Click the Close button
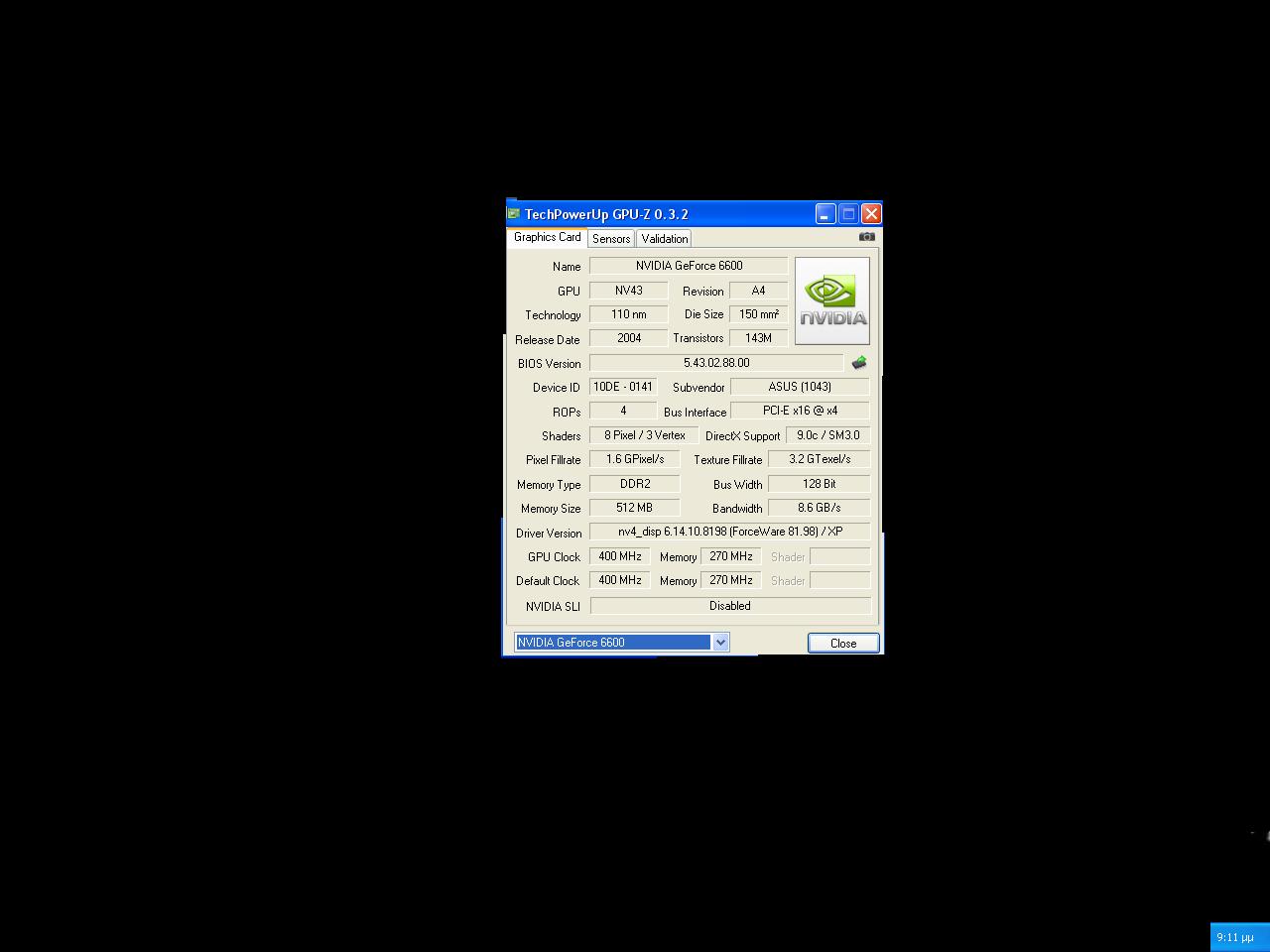The image size is (1270, 952). pyautogui.click(x=843, y=644)
